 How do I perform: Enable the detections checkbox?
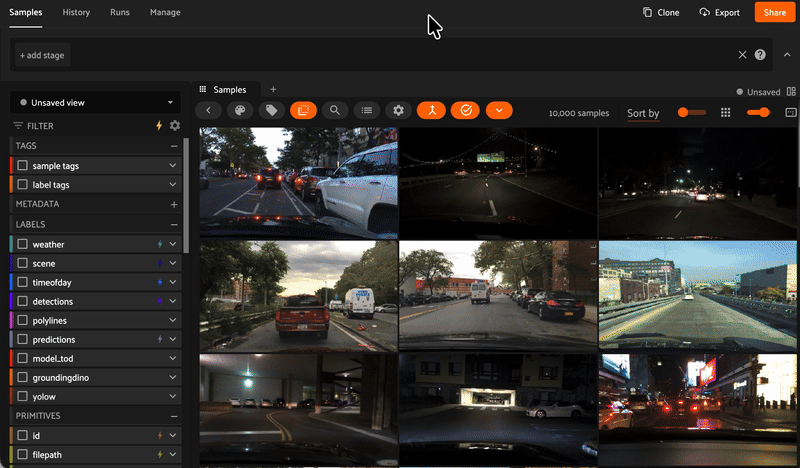click(22, 301)
